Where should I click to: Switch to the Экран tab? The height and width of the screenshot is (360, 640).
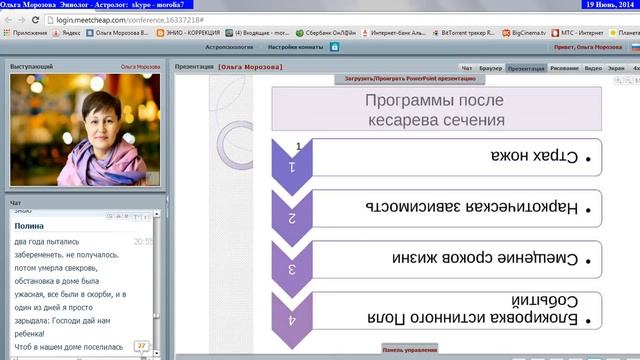pyautogui.click(x=616, y=68)
